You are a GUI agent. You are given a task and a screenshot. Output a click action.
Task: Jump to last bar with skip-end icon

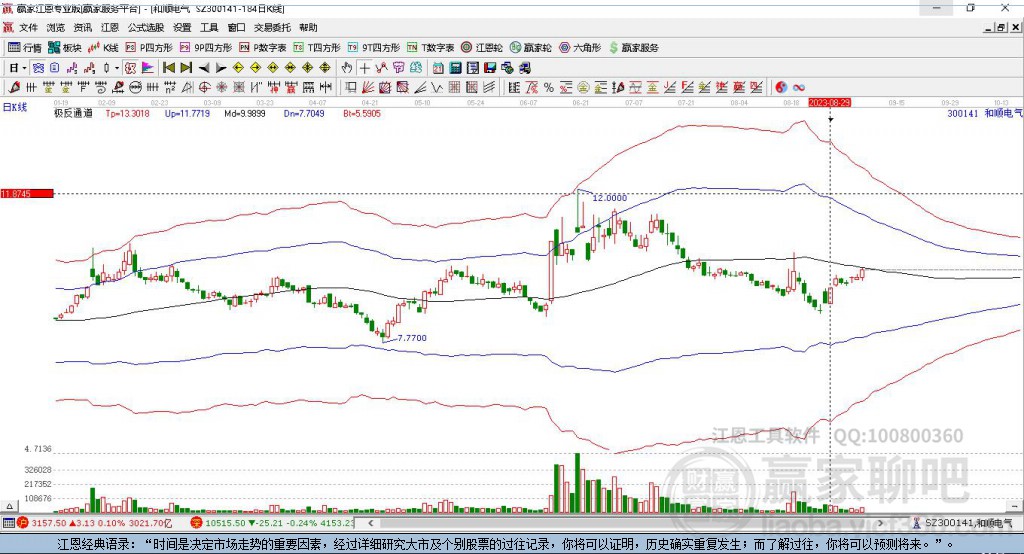pyautogui.click(x=186, y=68)
